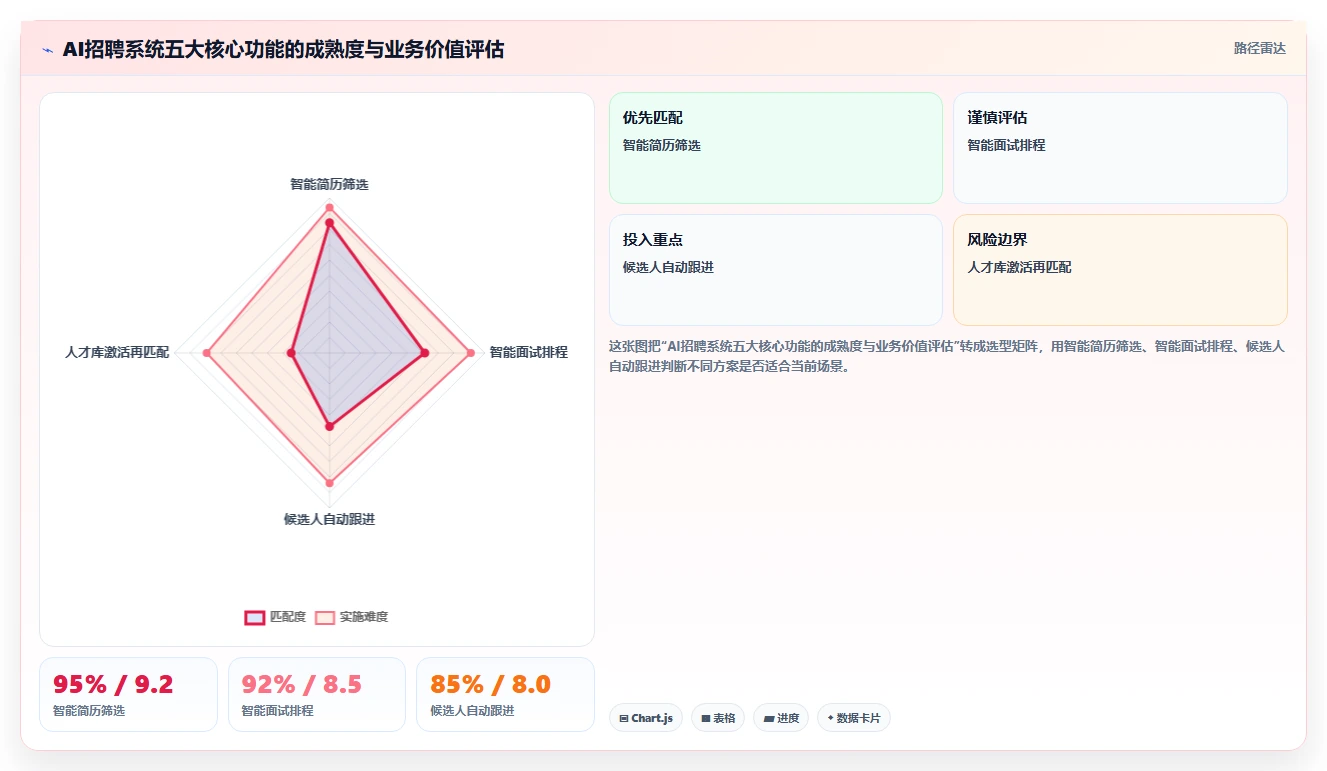Click the description paragraph starting 这张图把
Viewport: 1327px width, 771px height.
coord(947,356)
